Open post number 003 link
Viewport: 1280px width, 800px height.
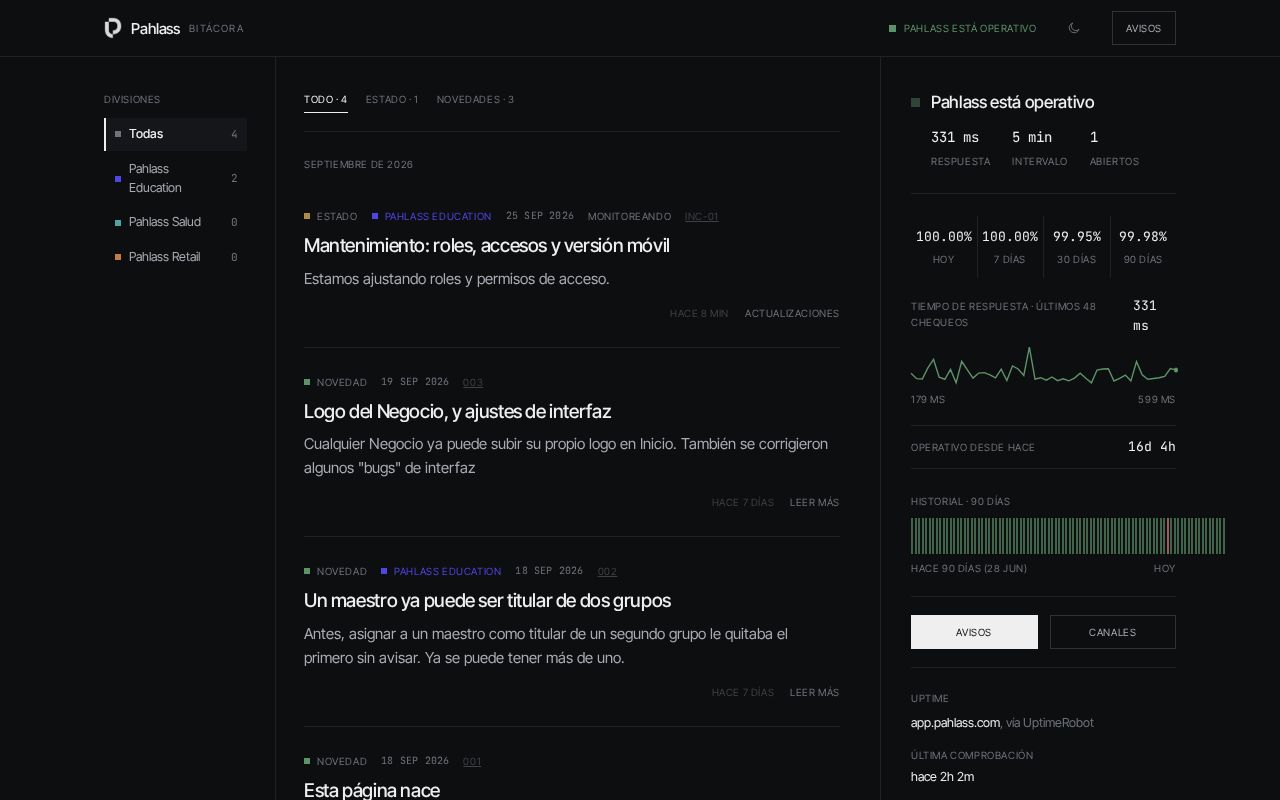pos(473,382)
